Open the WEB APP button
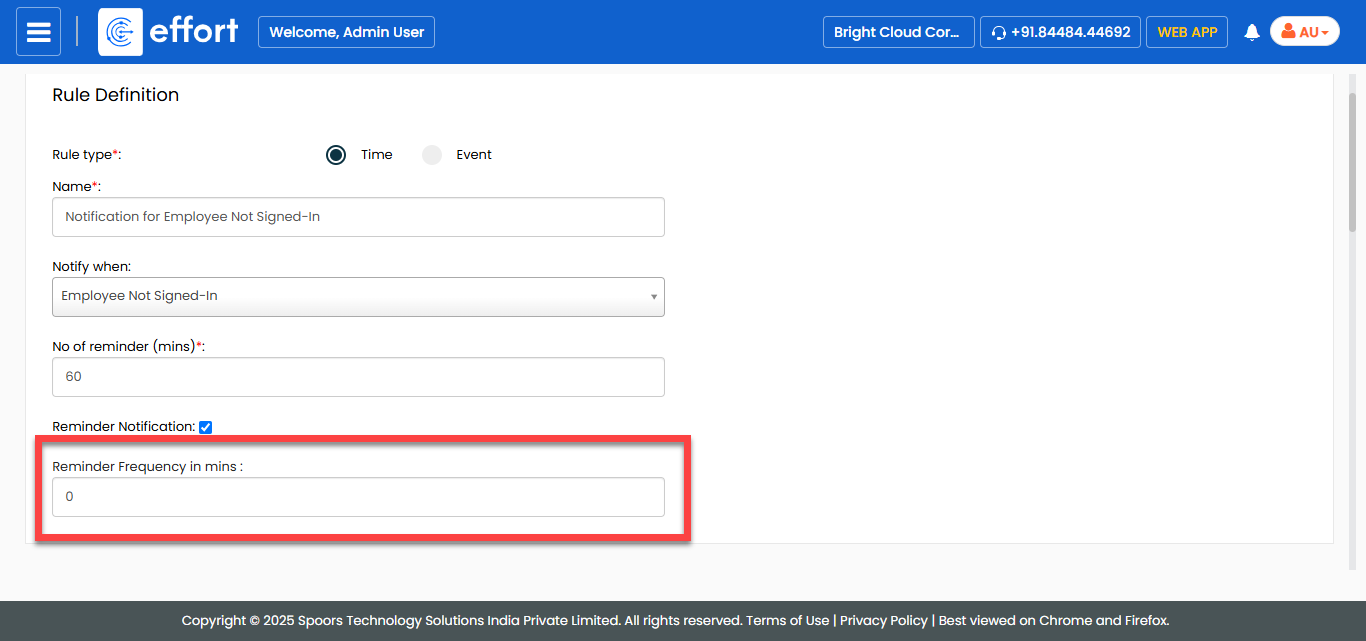 click(x=1187, y=32)
